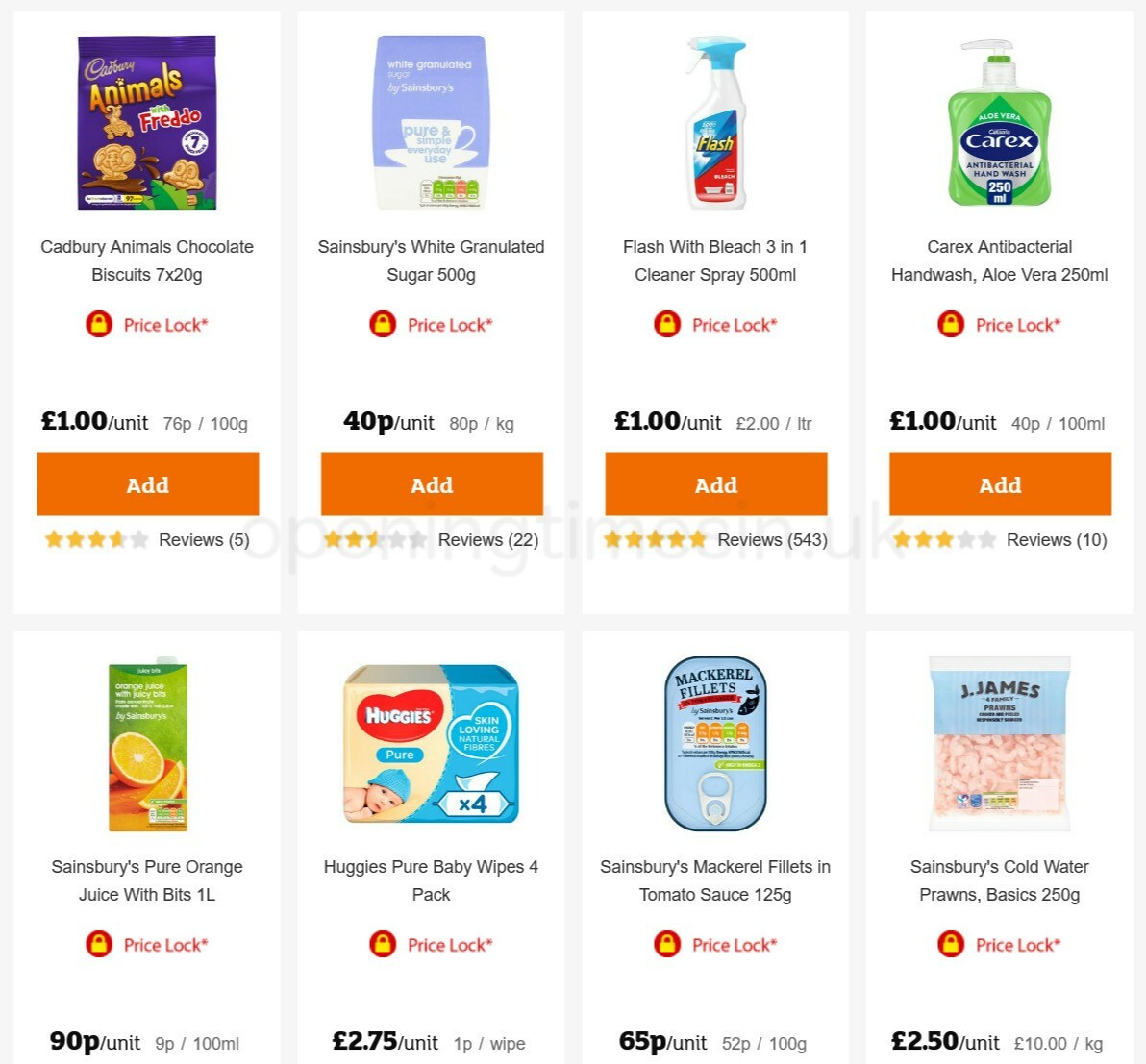This screenshot has height=1064, width=1146.
Task: Add Carex Antibacterial Handwash to basket
Action: 1000,484
